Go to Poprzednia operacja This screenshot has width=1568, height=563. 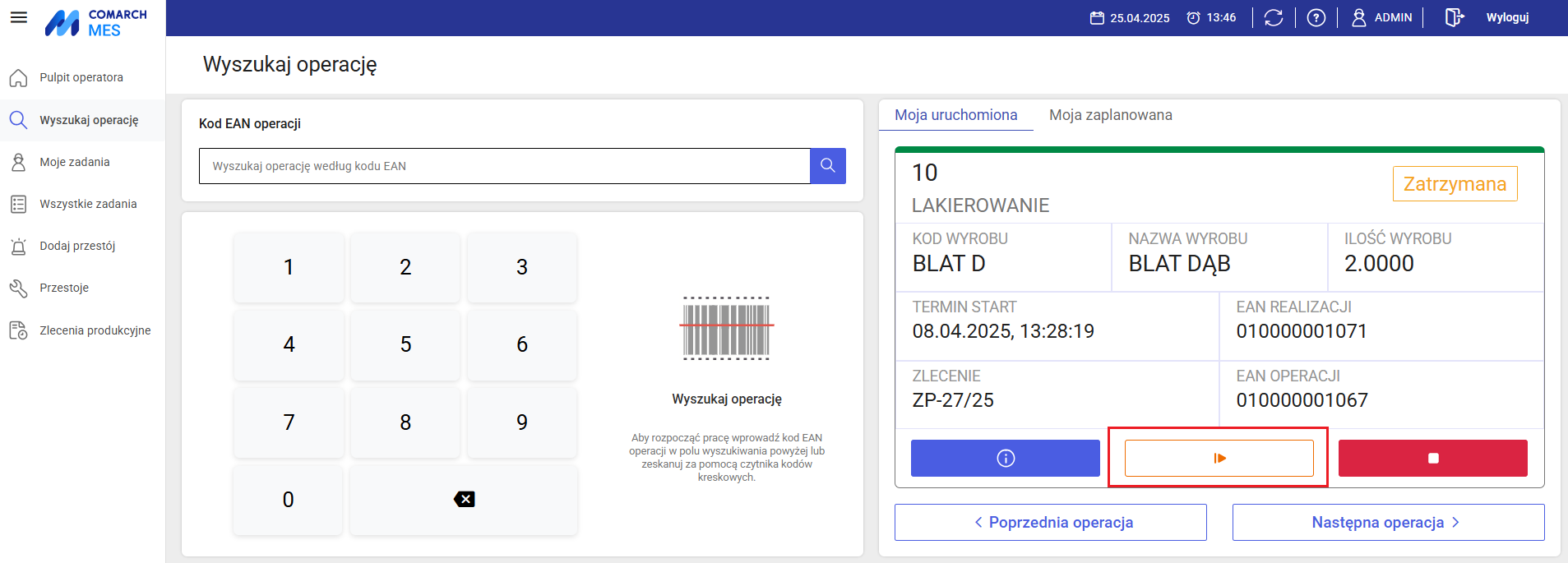pyautogui.click(x=1051, y=523)
